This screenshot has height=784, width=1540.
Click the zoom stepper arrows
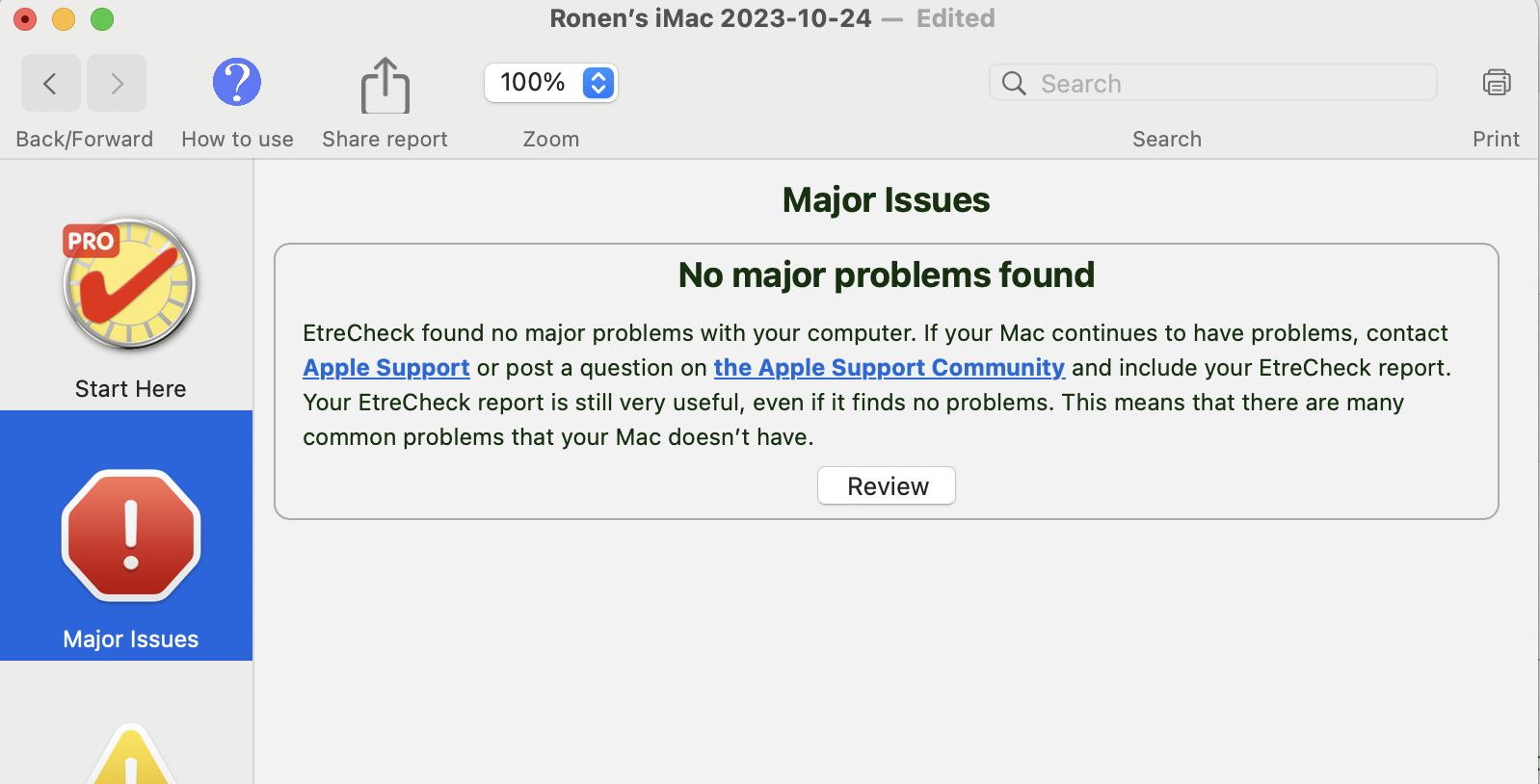(598, 83)
